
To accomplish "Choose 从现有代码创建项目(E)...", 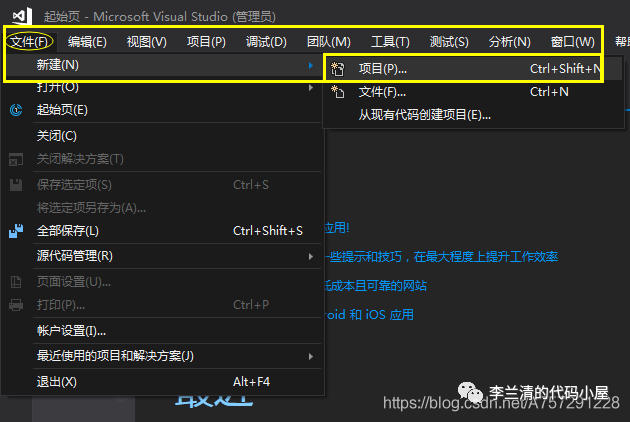I will 473,115.
